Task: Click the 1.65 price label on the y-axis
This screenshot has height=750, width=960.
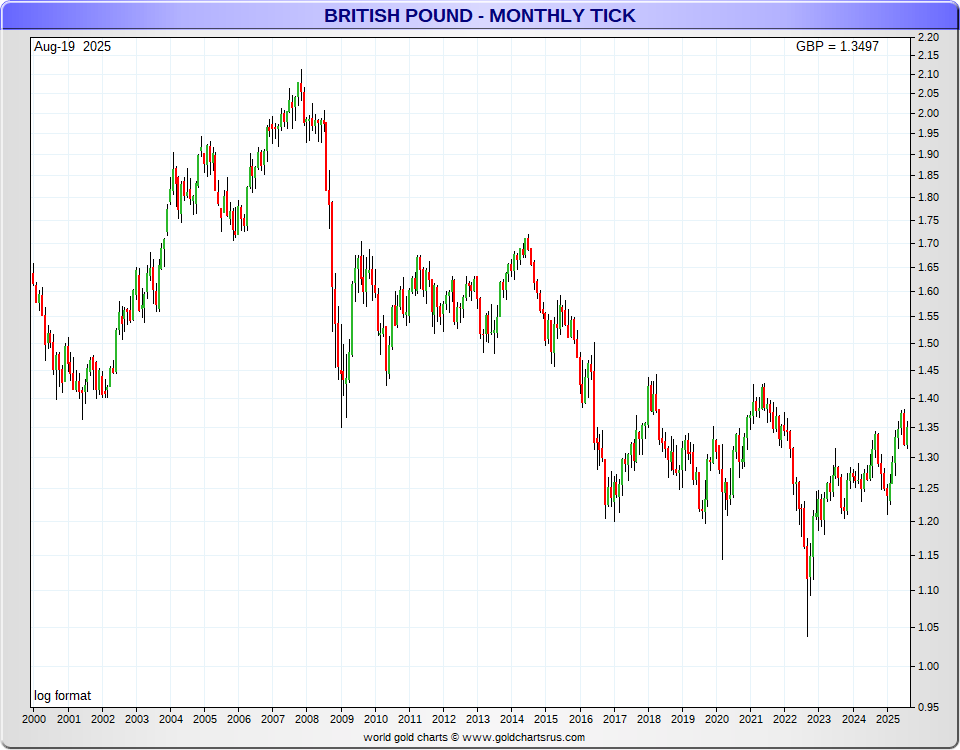Action: point(929,268)
